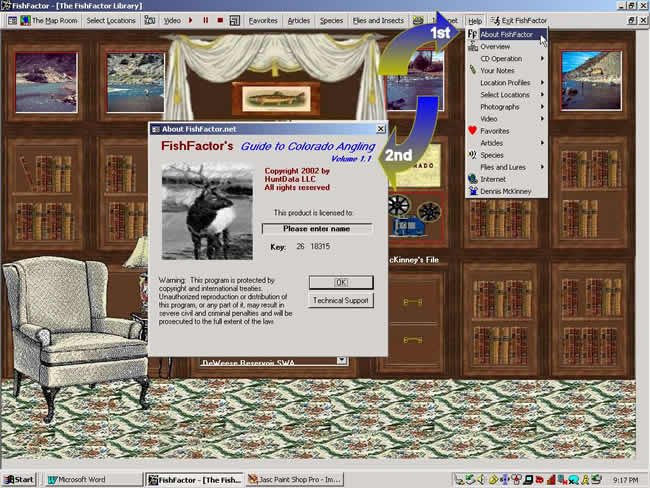
Task: Click the pencil icon beside Your Notes
Action: (473, 70)
